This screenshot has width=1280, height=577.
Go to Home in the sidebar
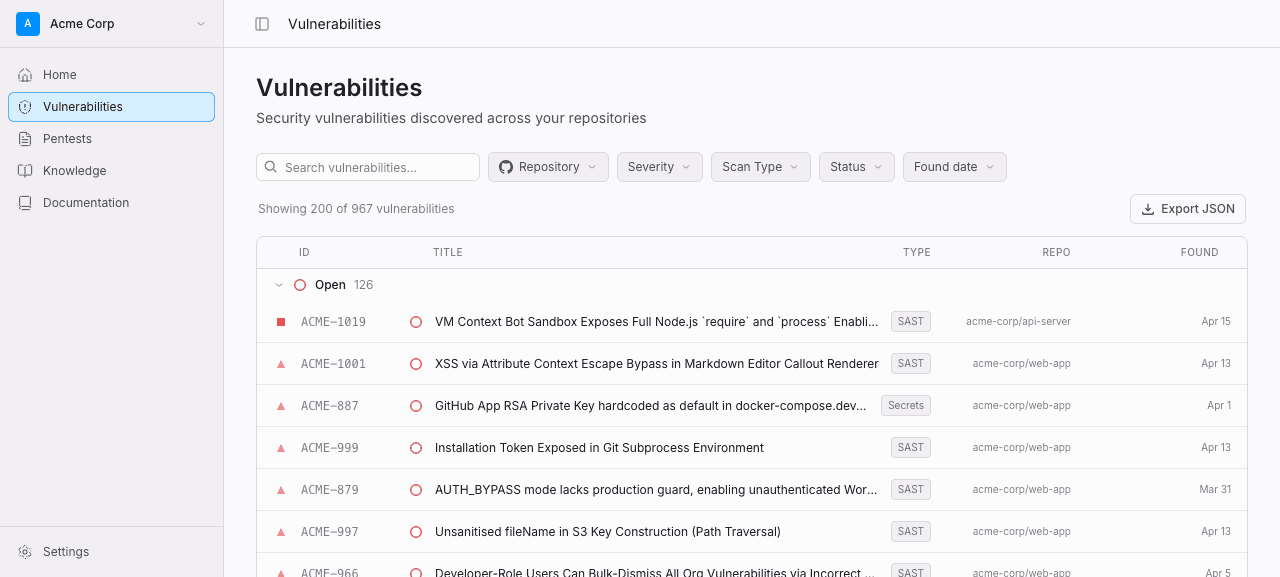(x=111, y=75)
